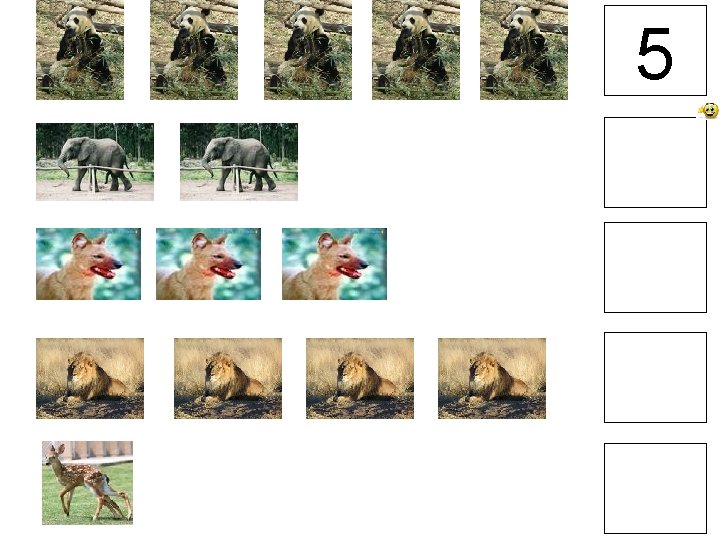Click the first wild dog picture

click(x=89, y=264)
